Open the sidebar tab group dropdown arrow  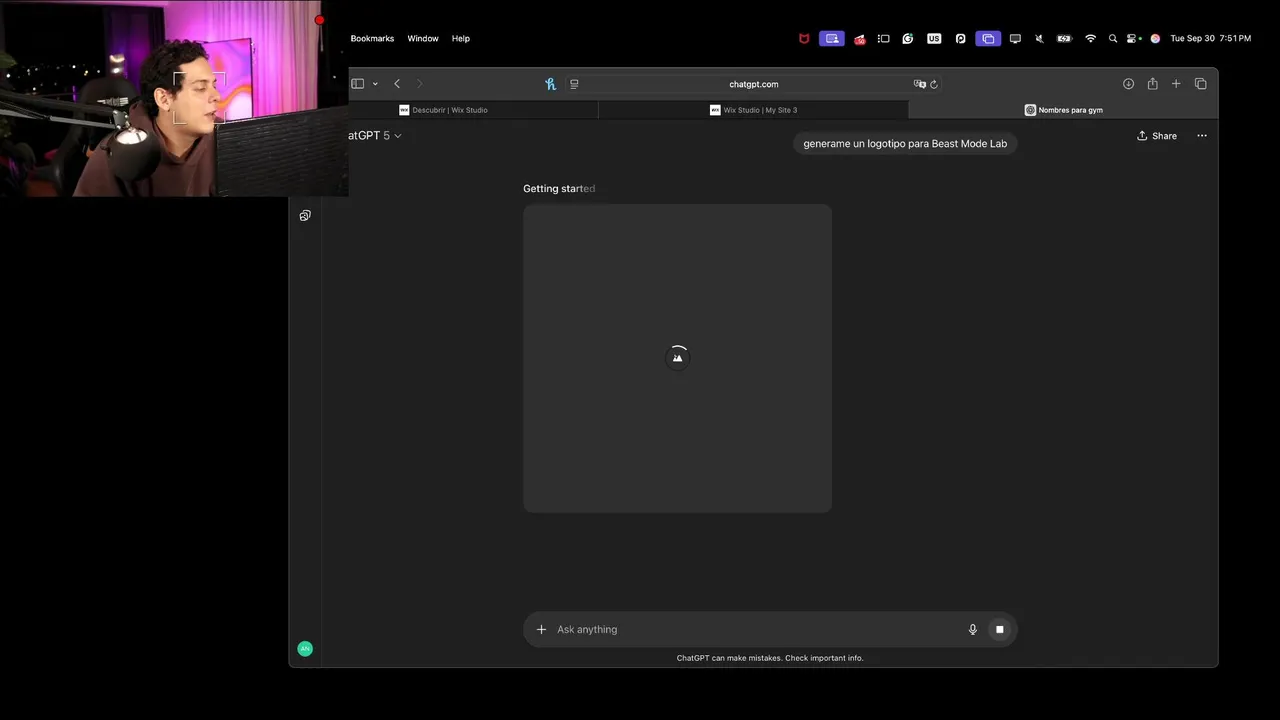click(375, 84)
